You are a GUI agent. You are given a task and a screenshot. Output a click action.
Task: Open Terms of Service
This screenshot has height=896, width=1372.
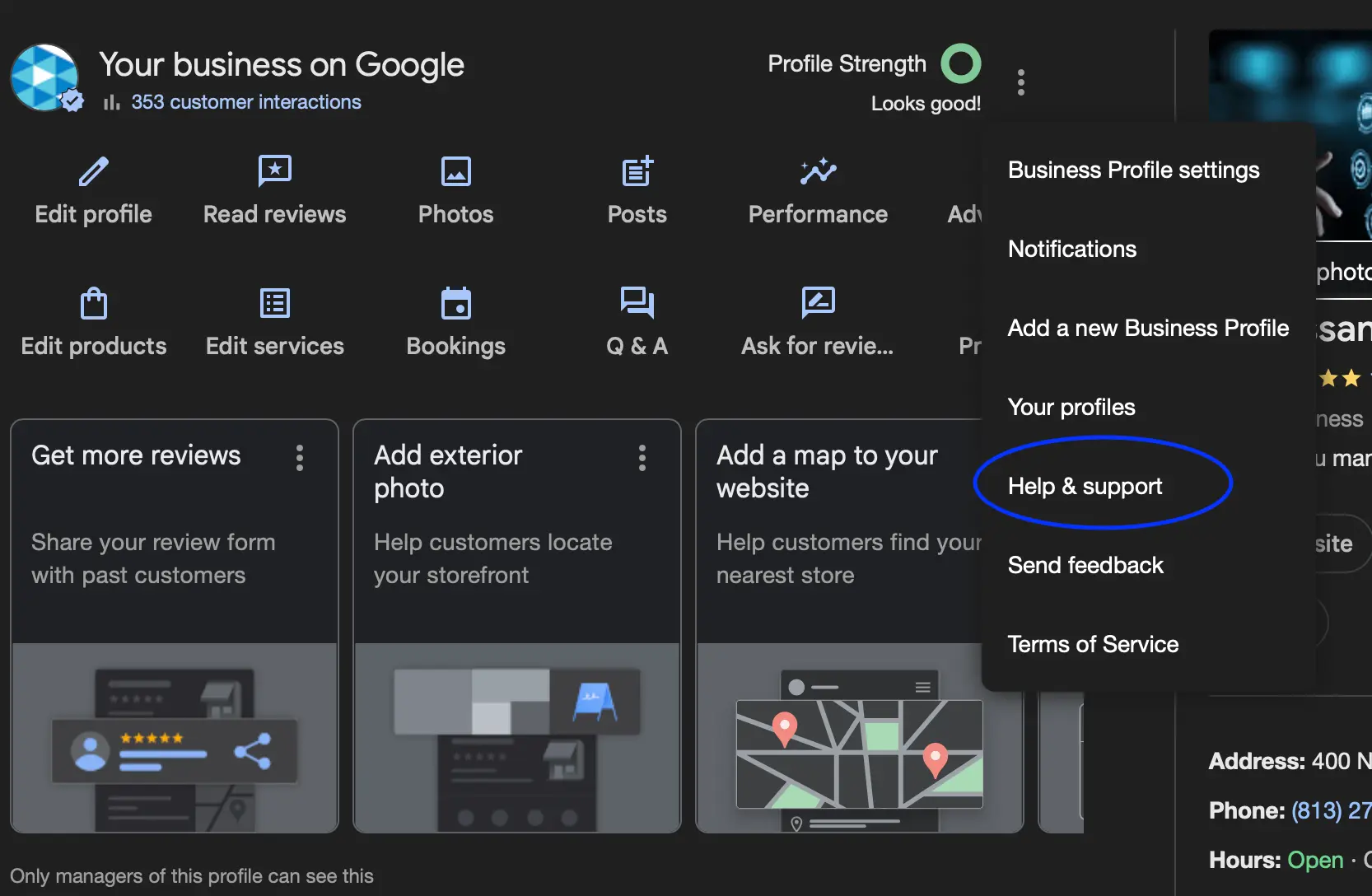pyautogui.click(x=1093, y=643)
